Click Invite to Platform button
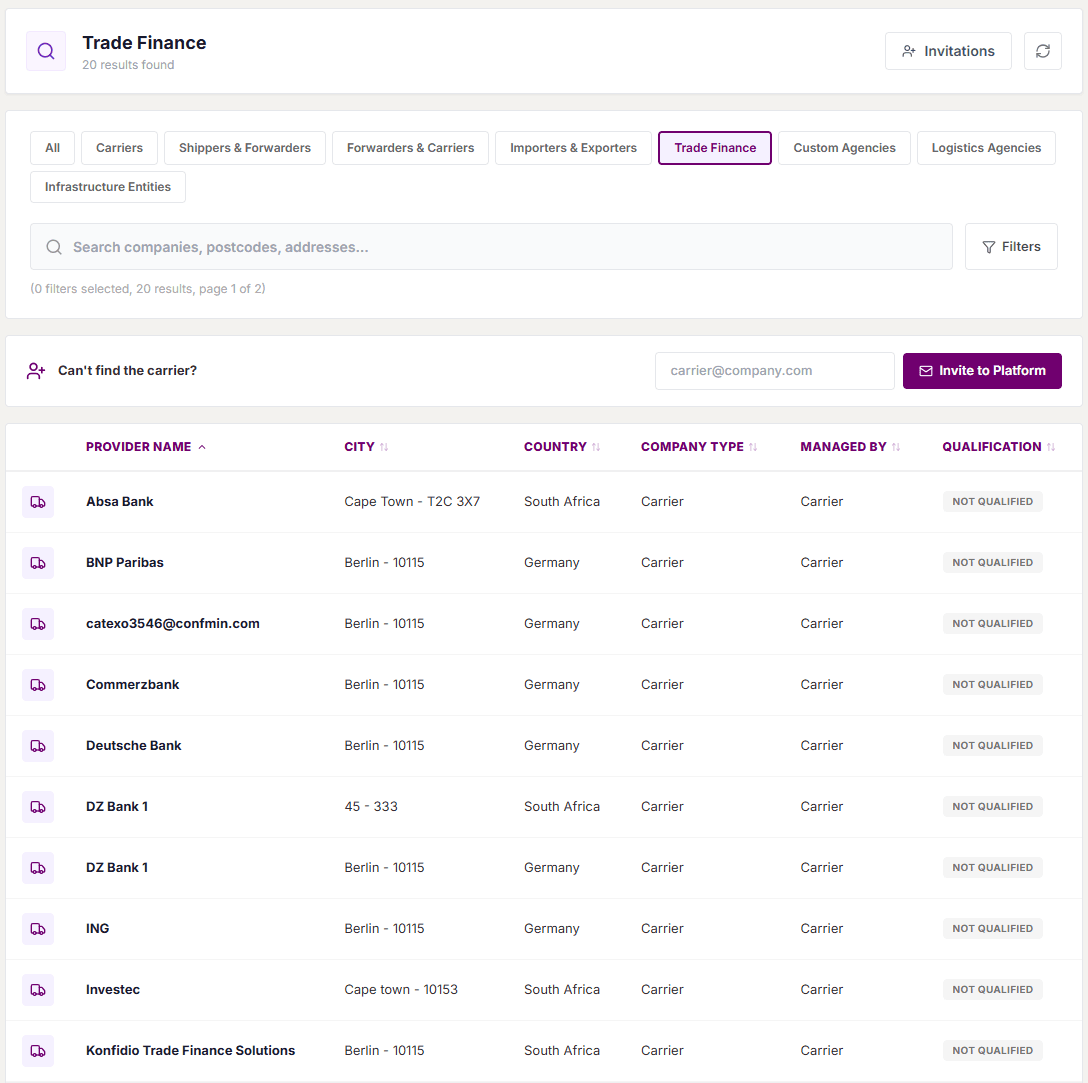The width and height of the screenshot is (1088, 1083). (982, 370)
